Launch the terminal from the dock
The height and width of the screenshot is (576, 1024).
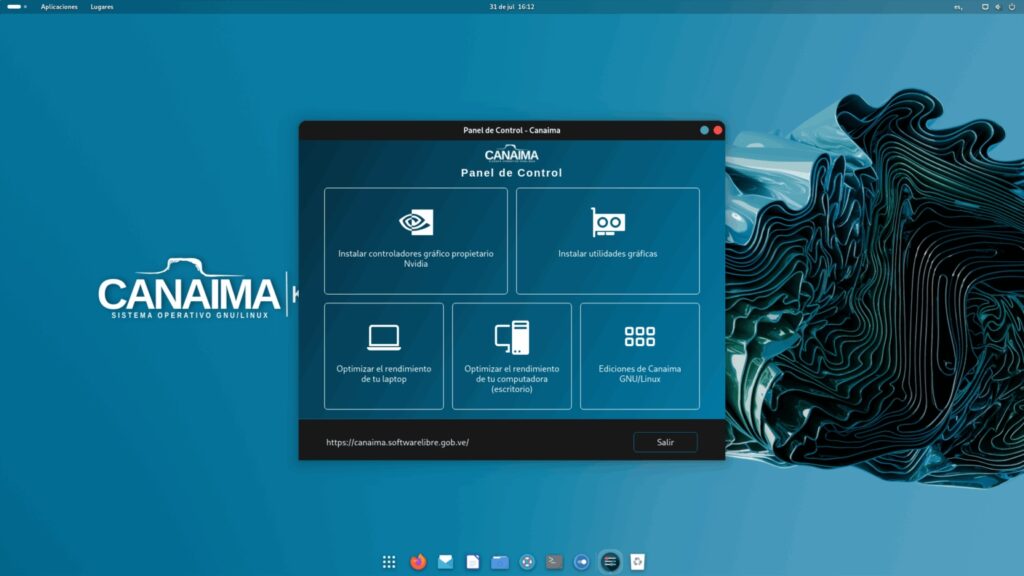click(554, 562)
